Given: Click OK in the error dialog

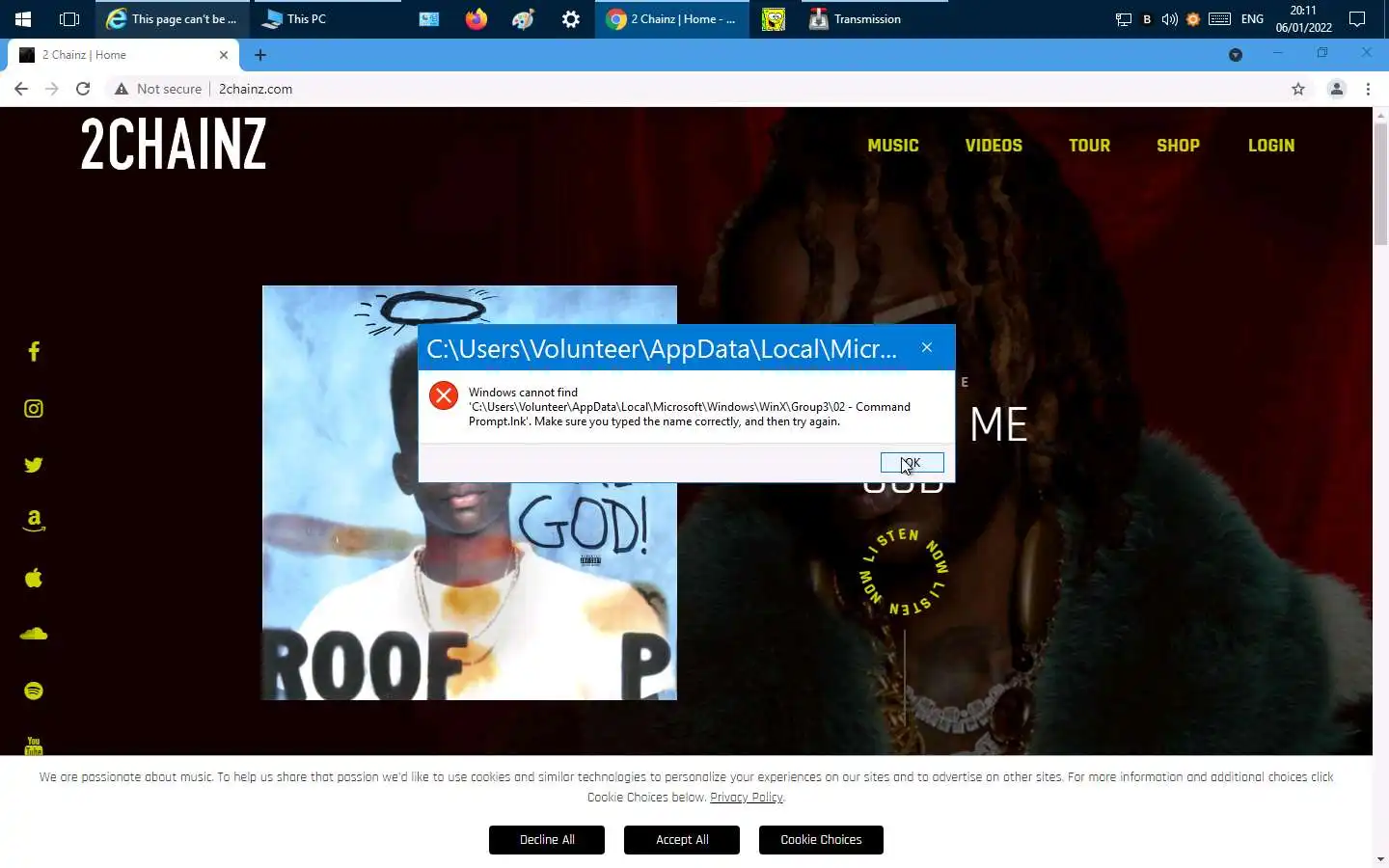Looking at the screenshot, I should [x=912, y=463].
